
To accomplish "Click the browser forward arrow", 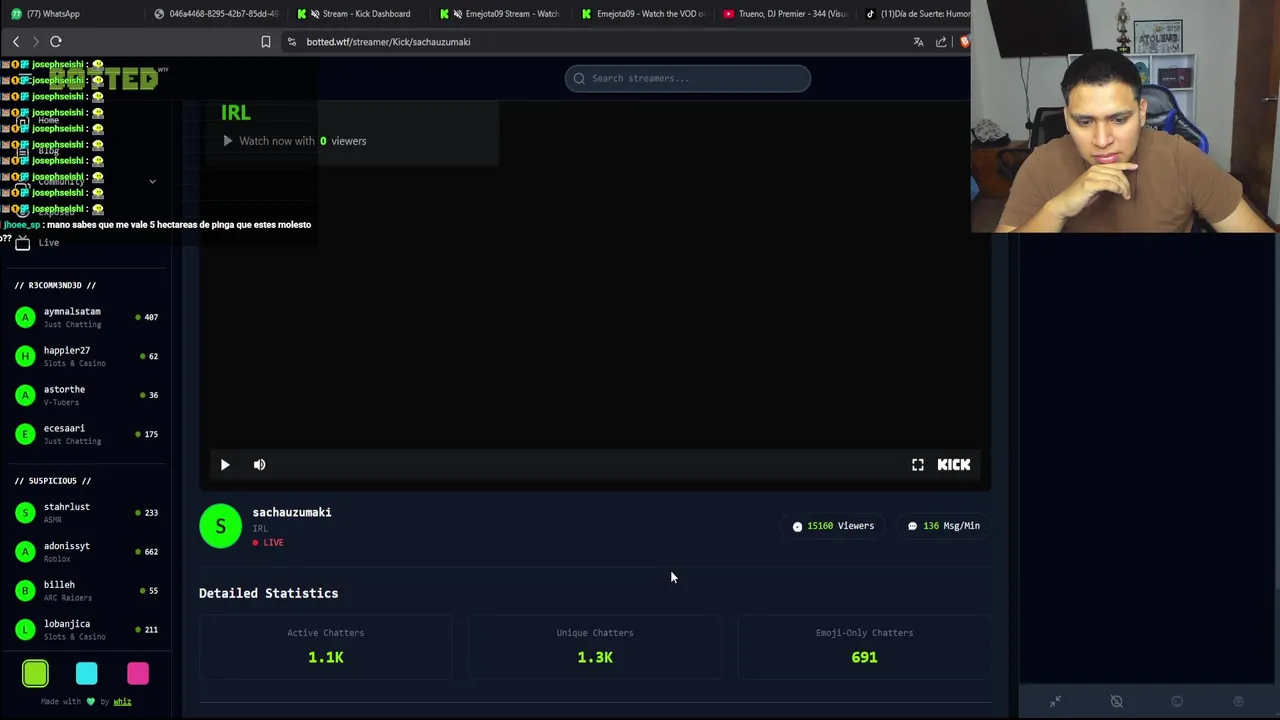I will tap(35, 41).
